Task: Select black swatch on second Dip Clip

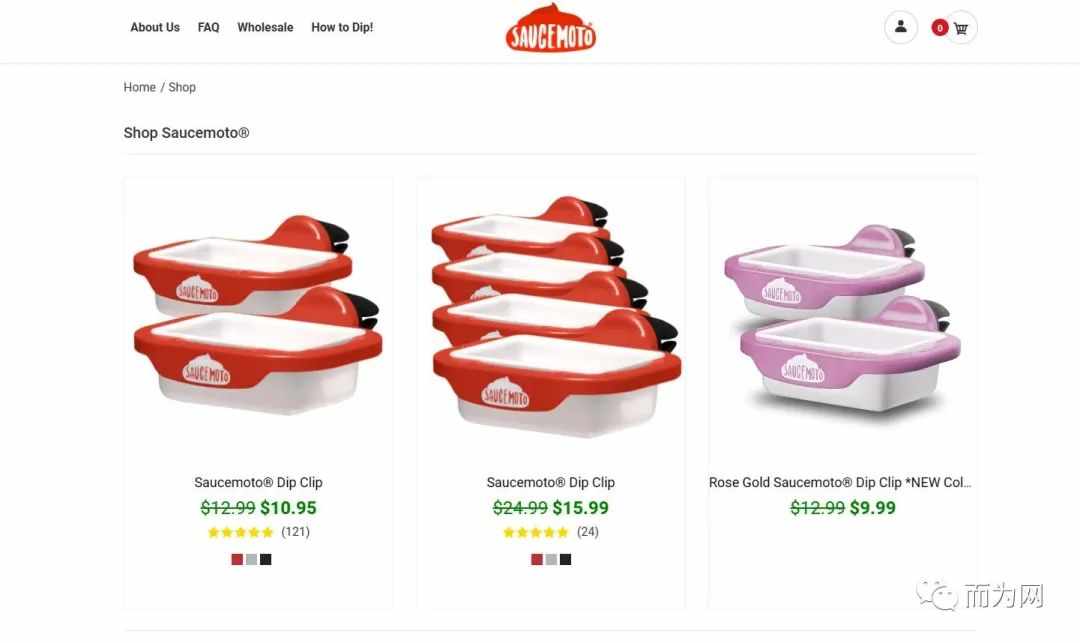Action: tap(565, 560)
